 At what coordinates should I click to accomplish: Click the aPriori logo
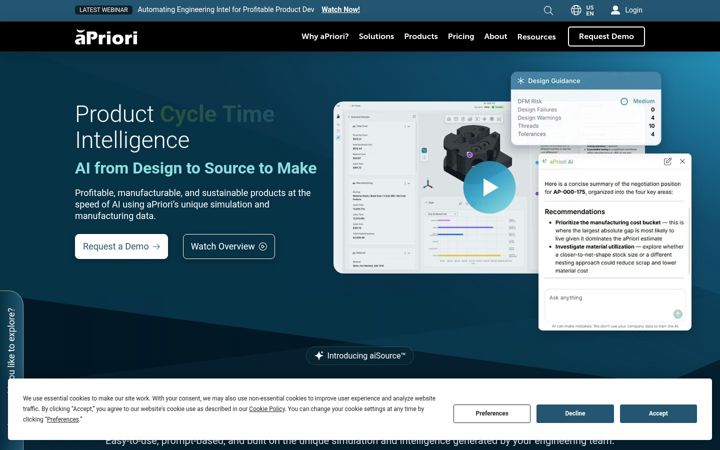click(x=106, y=37)
